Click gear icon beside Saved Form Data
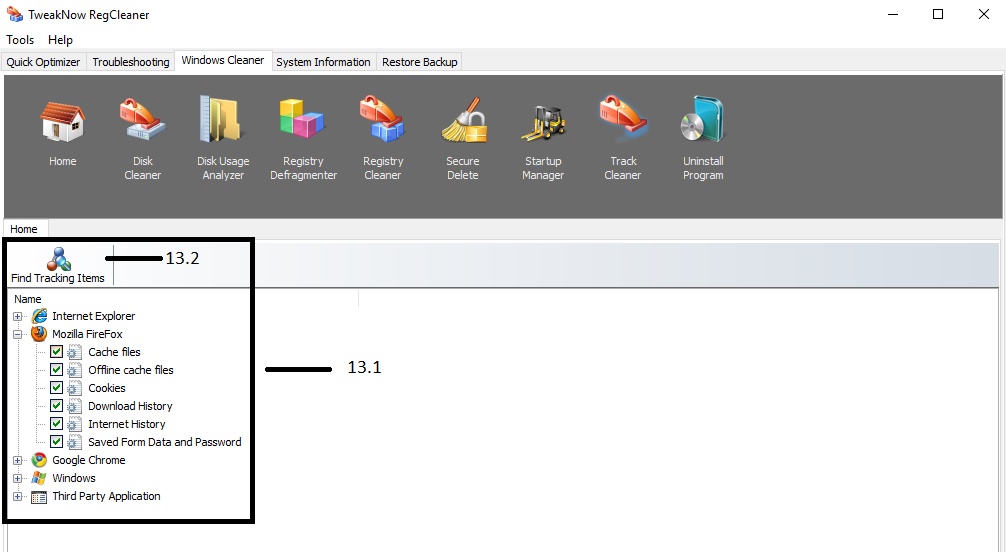The image size is (1006, 552). pyautogui.click(x=74, y=442)
